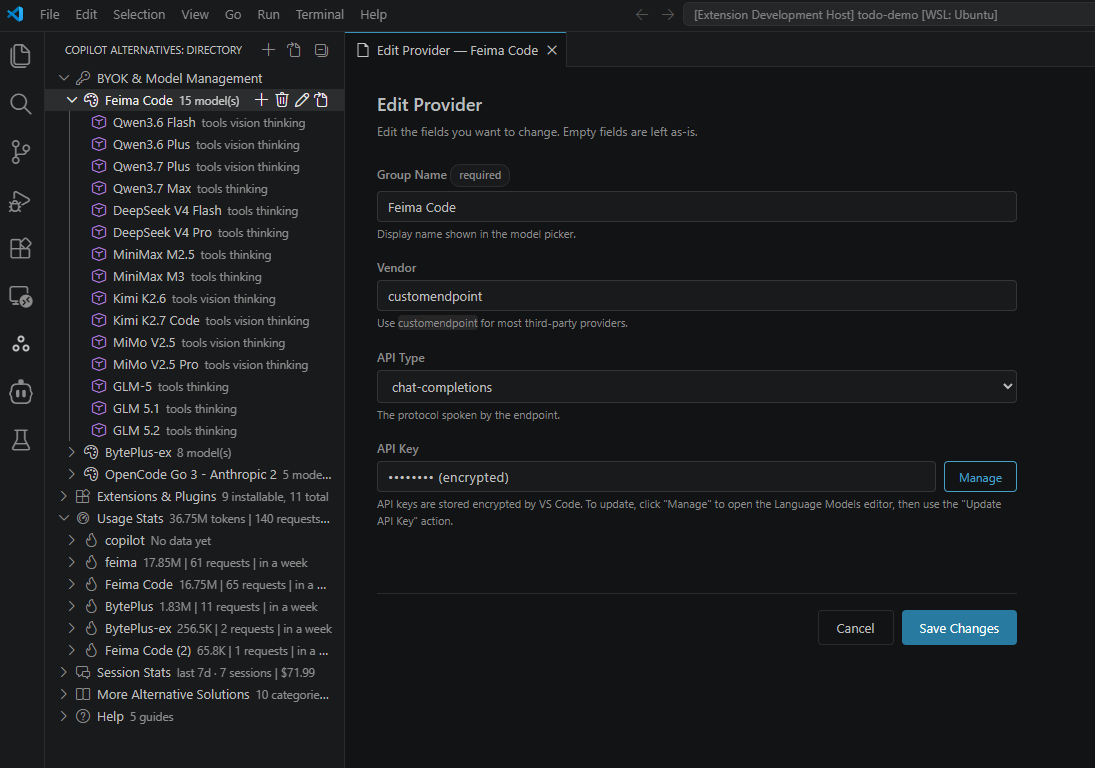This screenshot has height=768, width=1095.
Task: Collapse the Usage Stats section
Action: pos(64,518)
